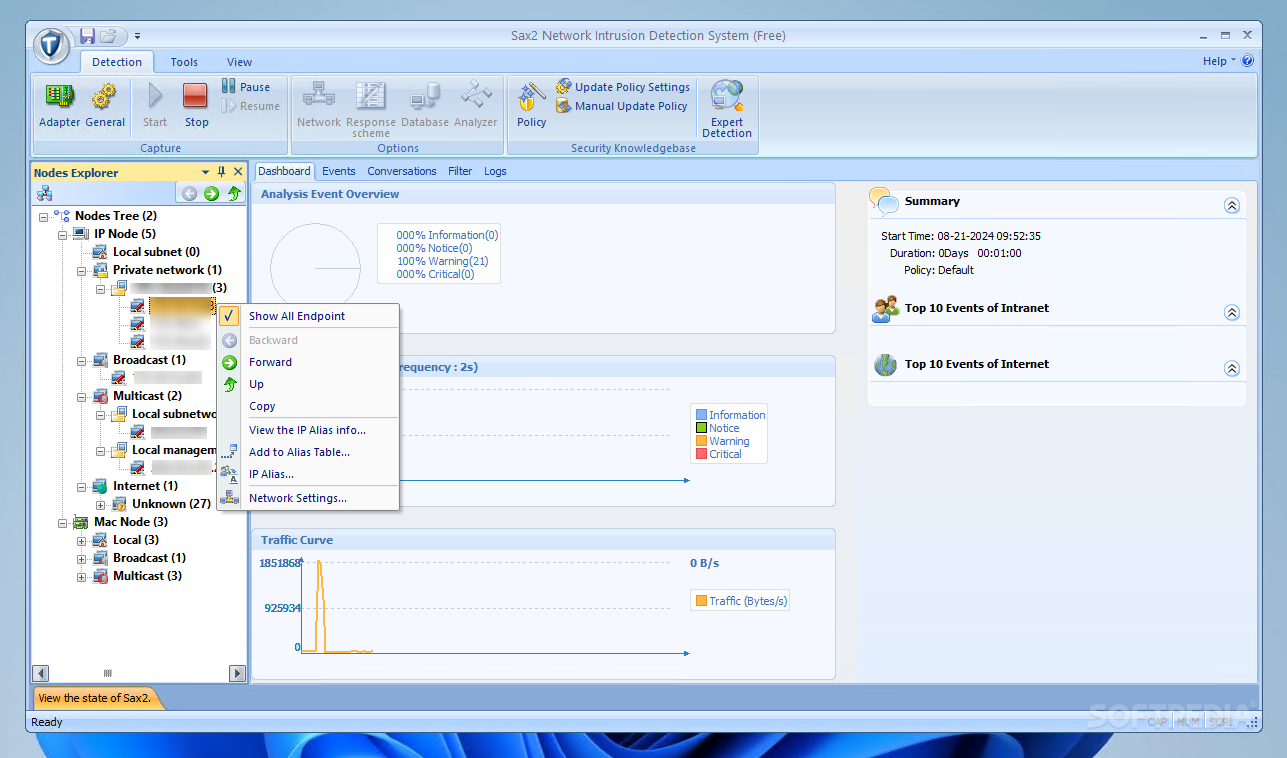This screenshot has height=758, width=1287.
Task: Close the Nodes Explorer panel
Action: pos(238,172)
